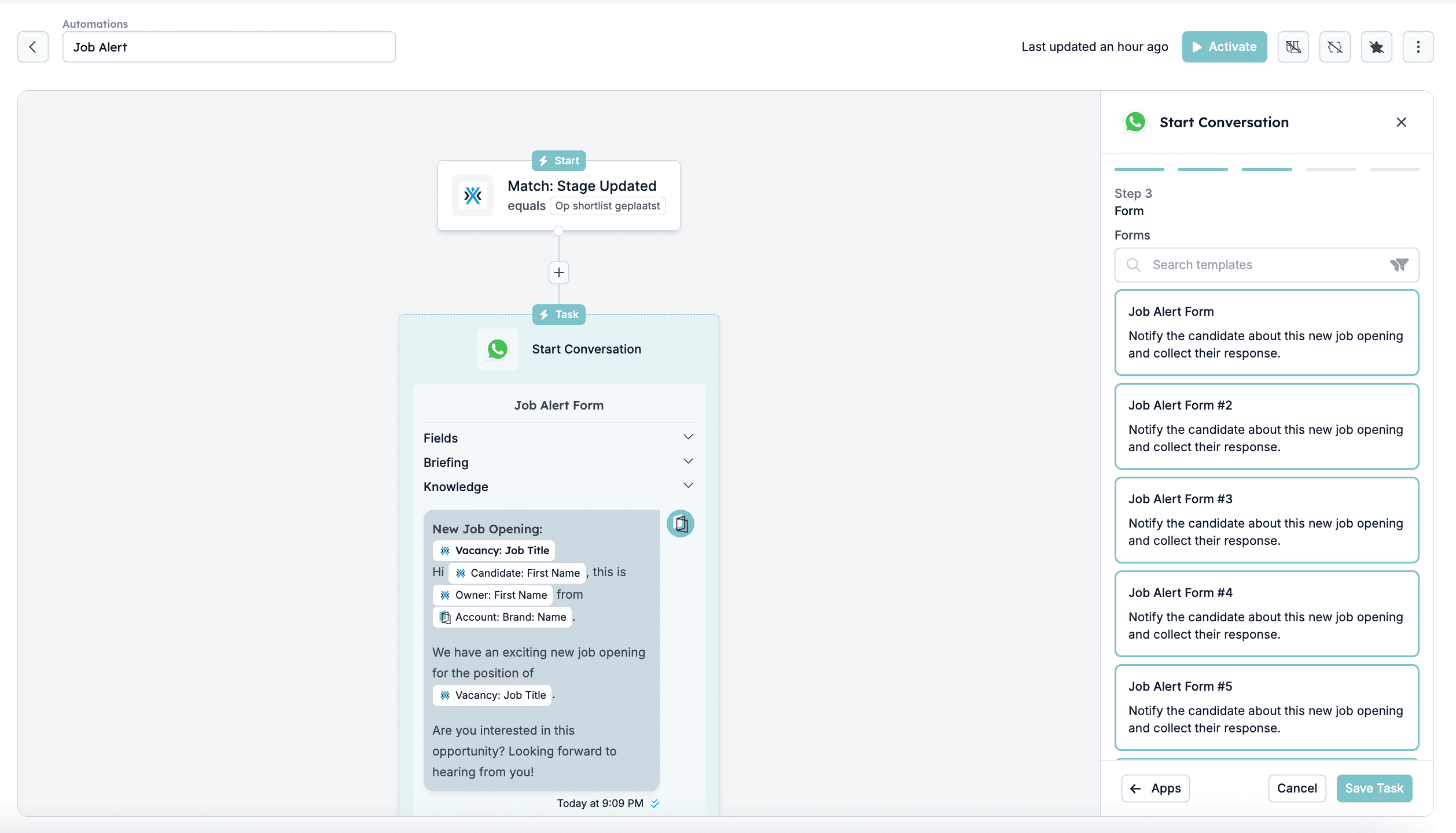Click the 'Op shortlist geplaatst' chip
The height and width of the screenshot is (833, 1456).
tap(607, 206)
